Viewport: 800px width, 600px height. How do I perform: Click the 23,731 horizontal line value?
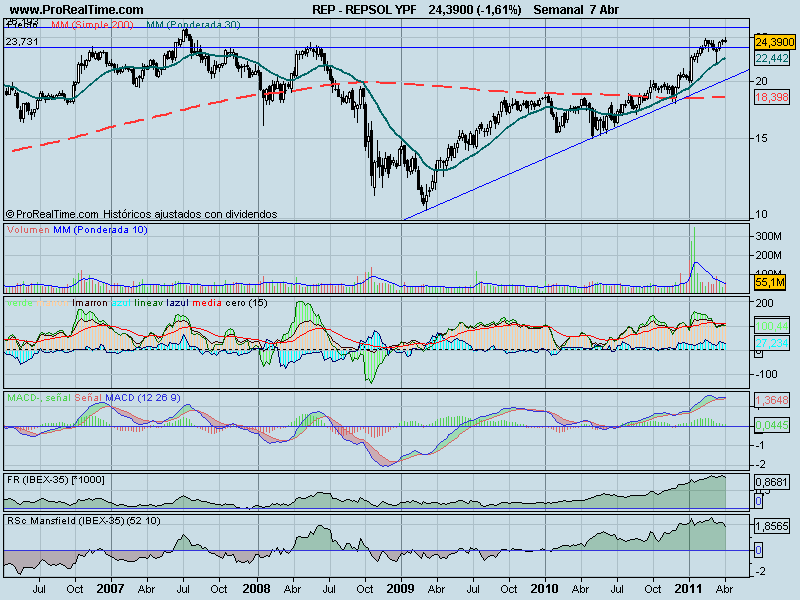tap(22, 41)
